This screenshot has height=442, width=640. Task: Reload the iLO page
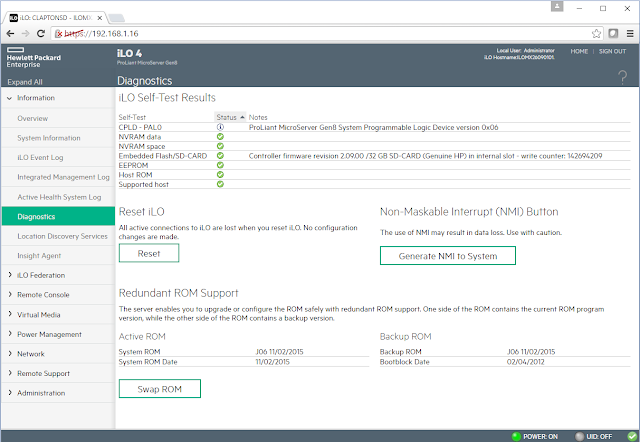40,33
